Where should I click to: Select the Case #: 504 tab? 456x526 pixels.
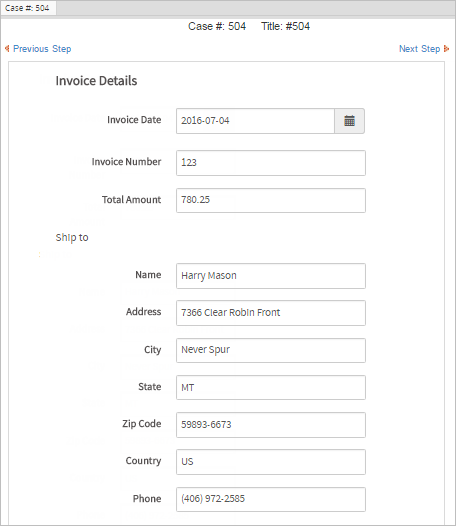pos(28,8)
